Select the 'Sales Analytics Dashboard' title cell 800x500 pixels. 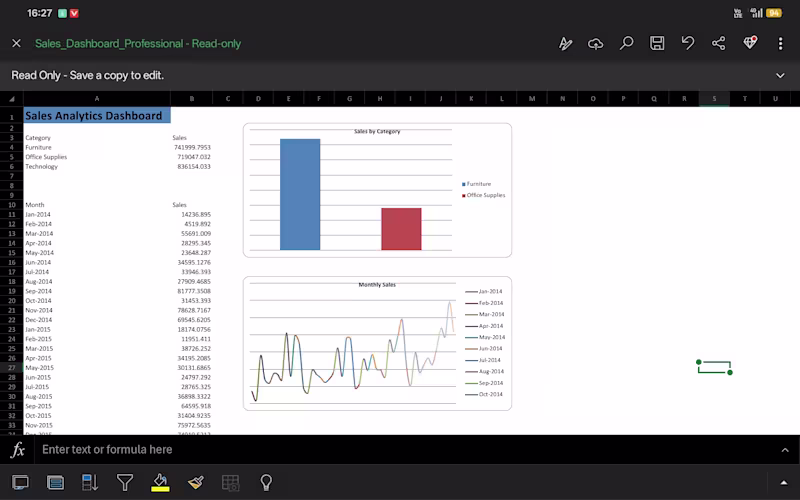click(x=97, y=115)
